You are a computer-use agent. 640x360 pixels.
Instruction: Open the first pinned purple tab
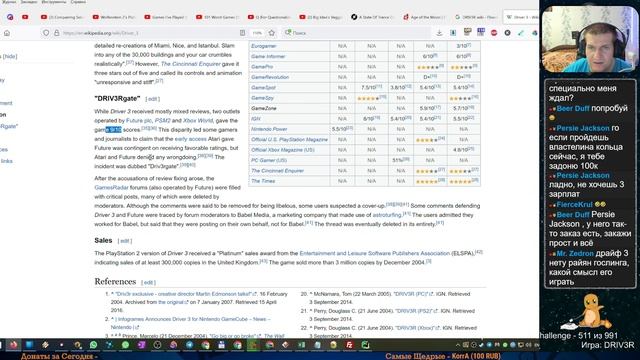[10, 17]
